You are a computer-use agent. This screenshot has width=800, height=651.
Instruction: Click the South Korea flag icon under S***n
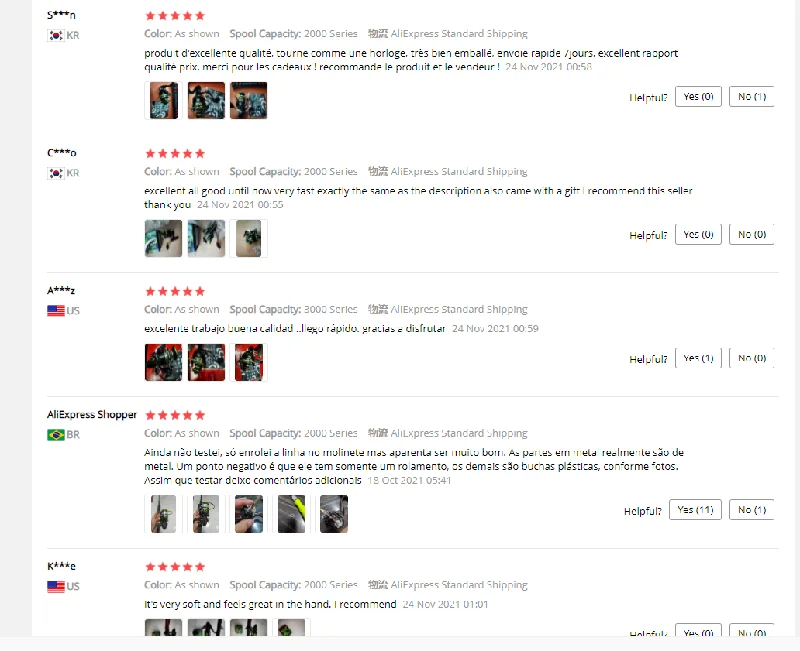(x=56, y=35)
